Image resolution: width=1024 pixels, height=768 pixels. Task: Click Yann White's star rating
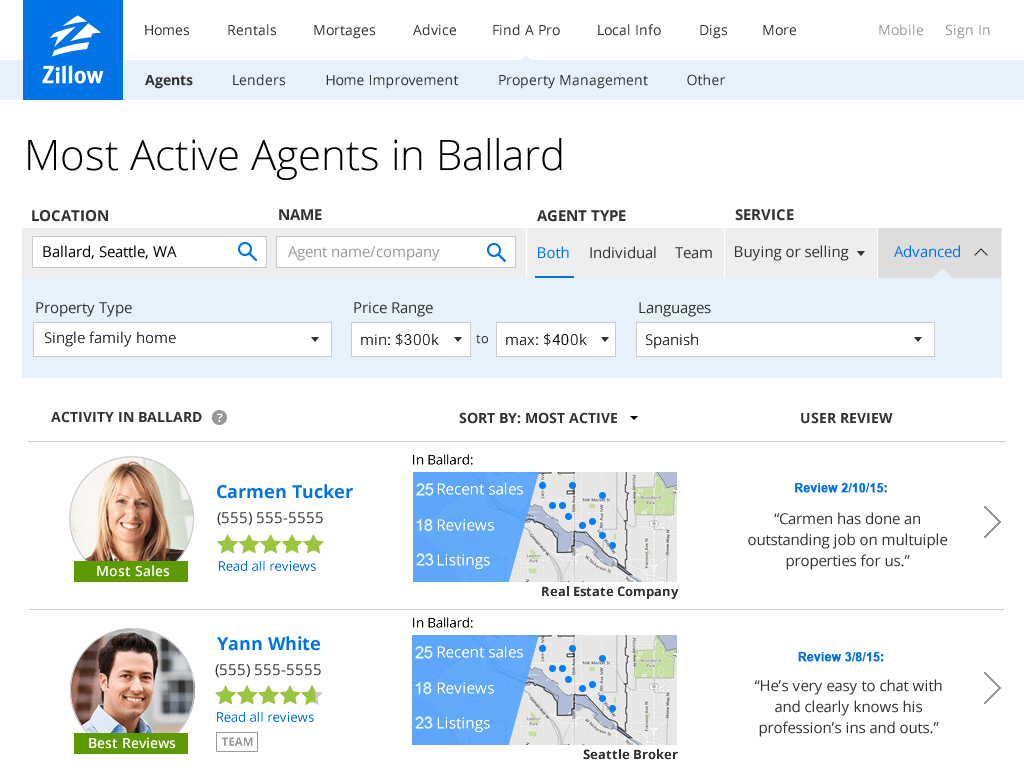pos(269,695)
